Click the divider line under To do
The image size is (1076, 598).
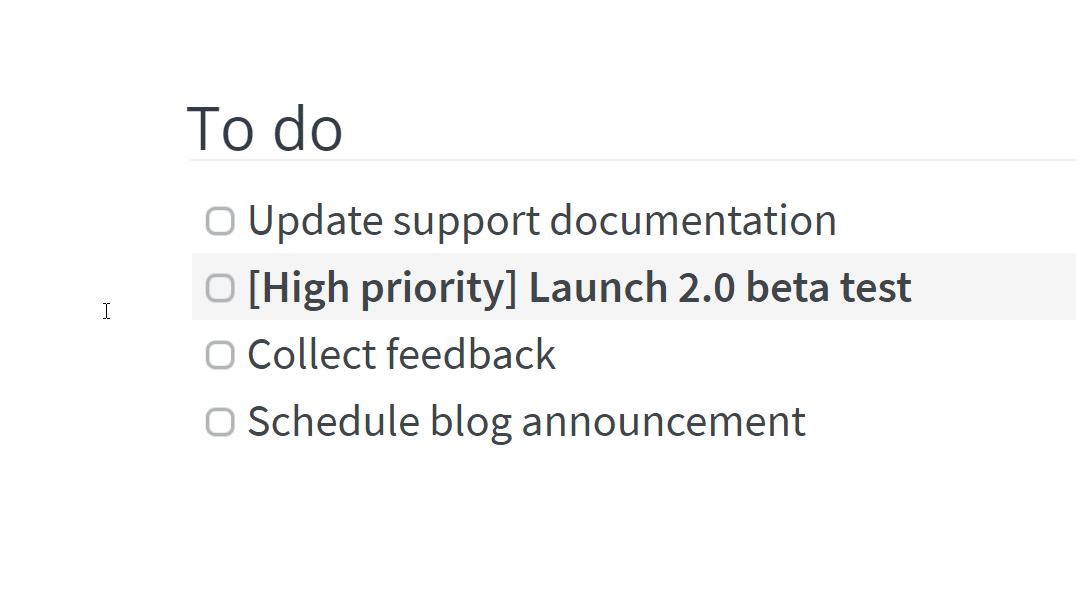tap(633, 160)
